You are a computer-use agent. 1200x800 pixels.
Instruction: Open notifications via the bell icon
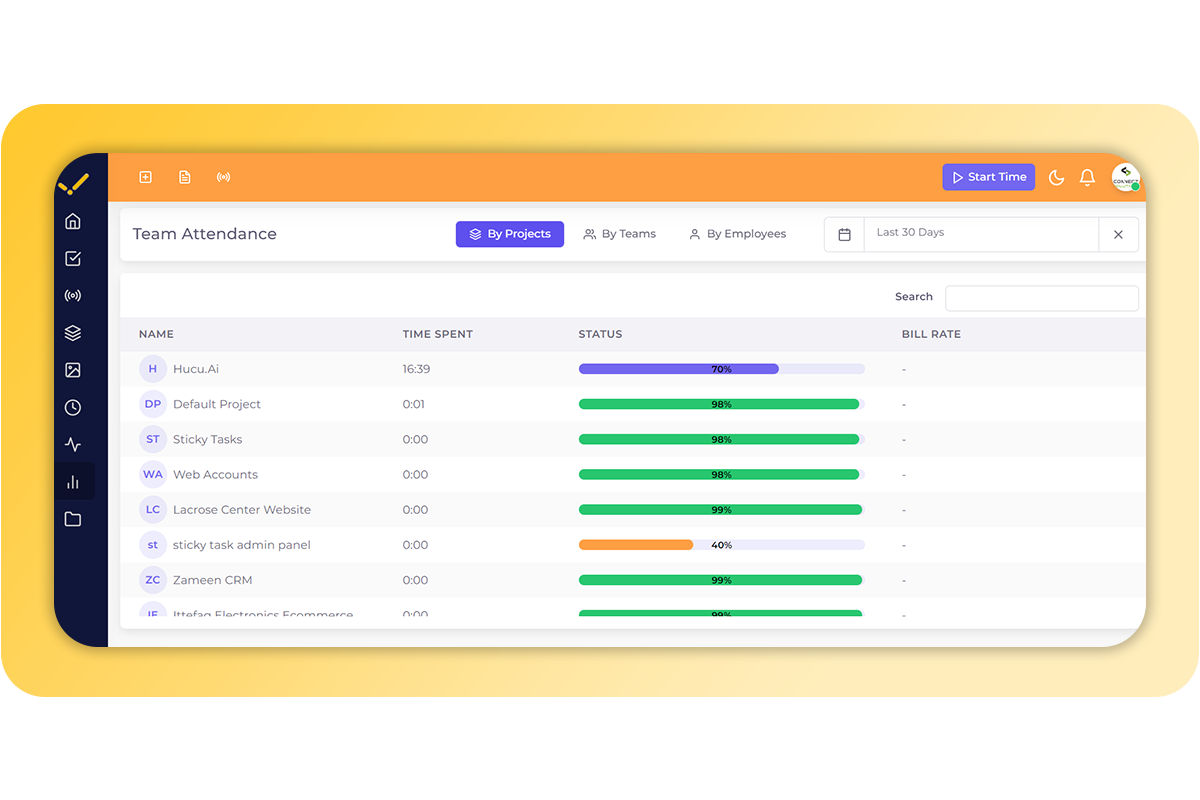pos(1087,176)
